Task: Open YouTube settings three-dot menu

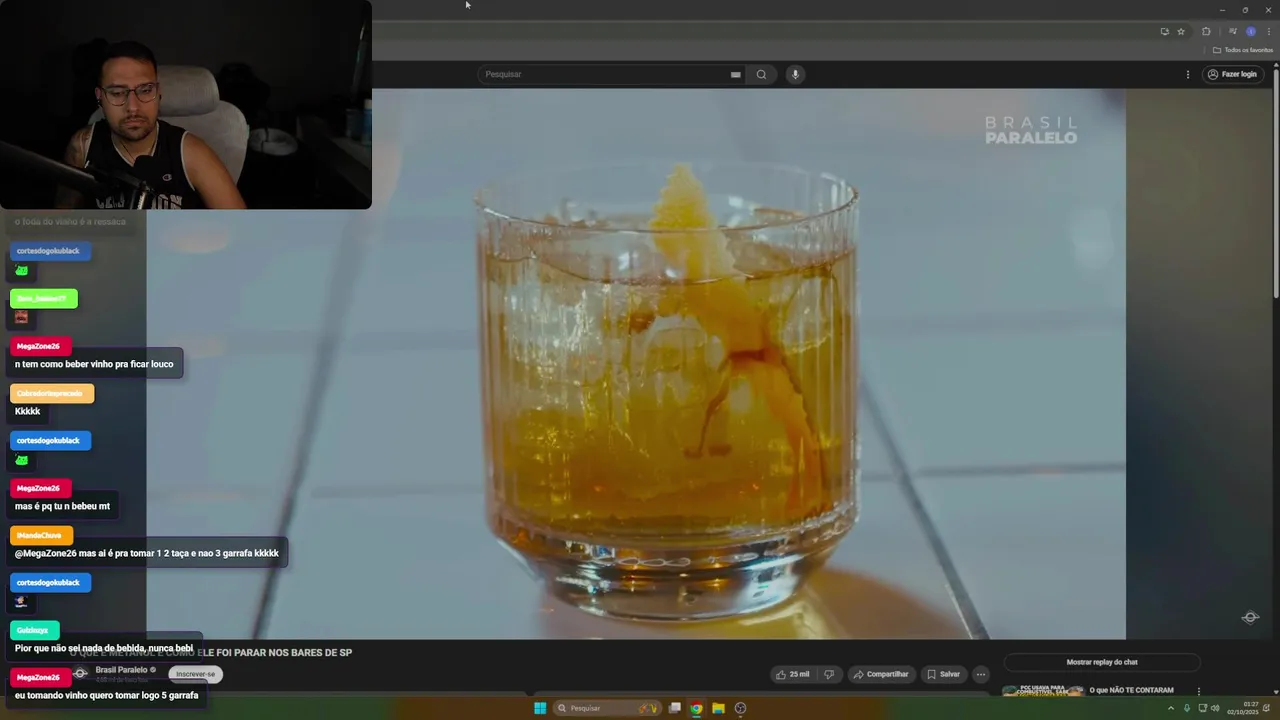Action: point(1188,74)
